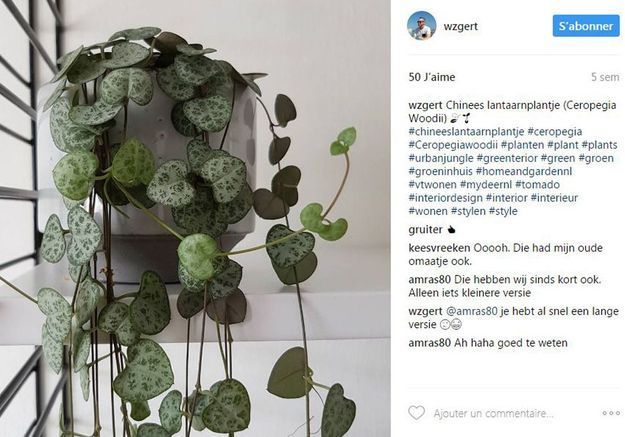Open the wzgert profile avatar
The height and width of the screenshot is (437, 625).
[421, 26]
